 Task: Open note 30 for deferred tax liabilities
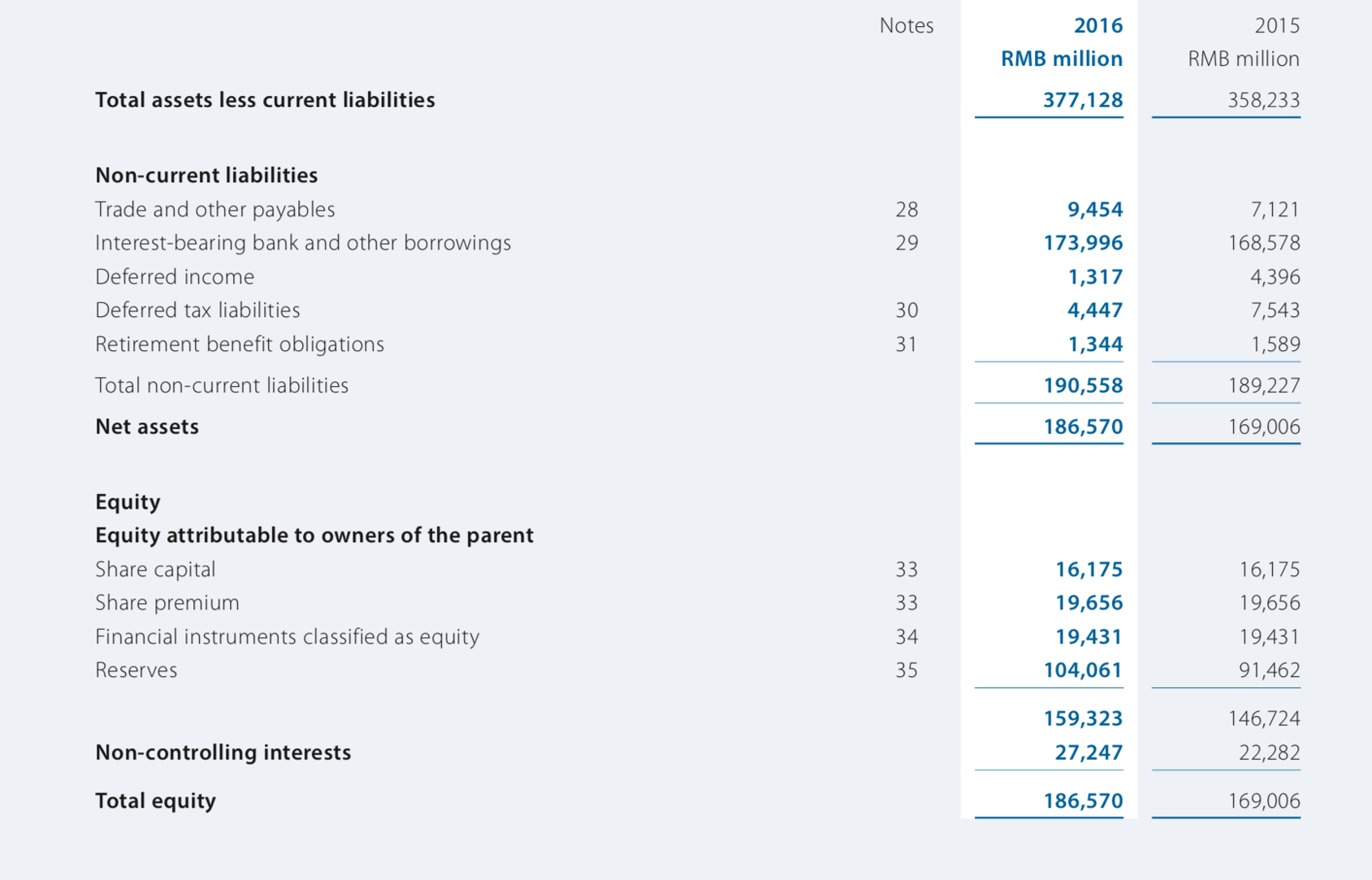[x=907, y=310]
